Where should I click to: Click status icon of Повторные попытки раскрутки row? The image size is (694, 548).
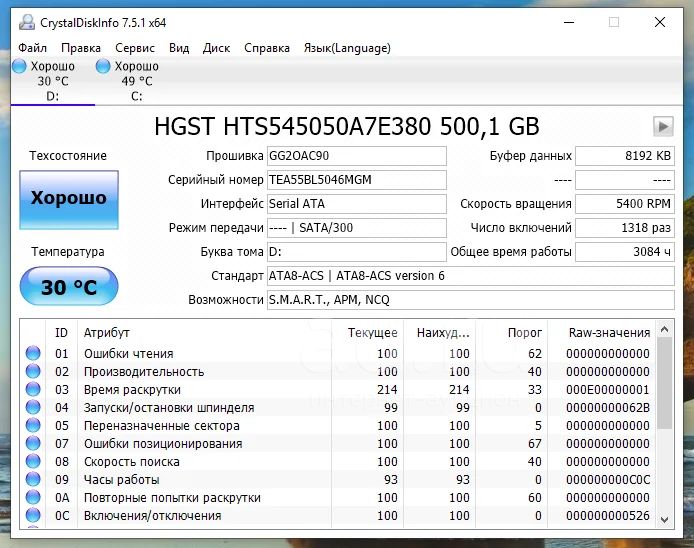point(33,497)
